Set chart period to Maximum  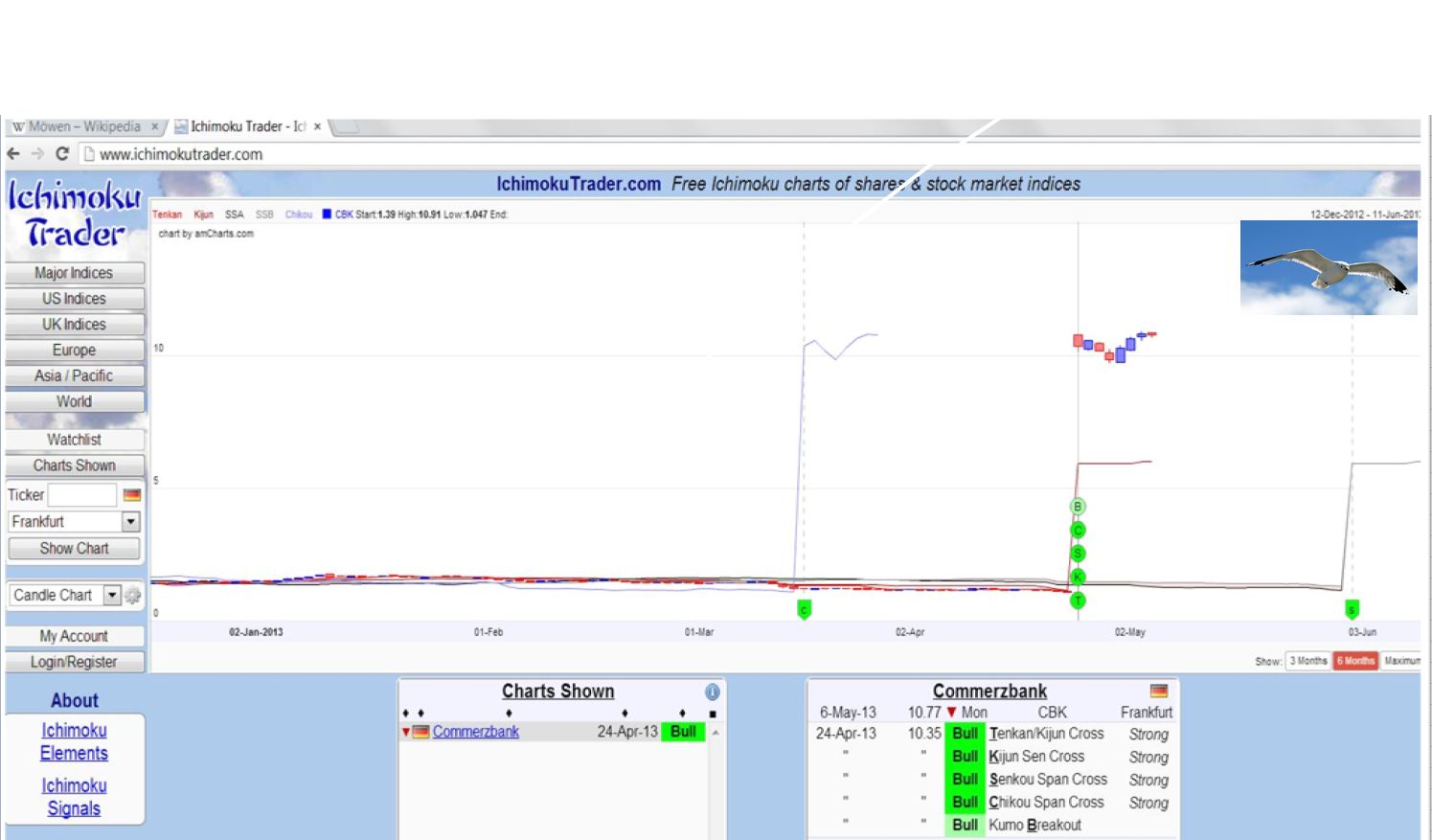(1401, 661)
